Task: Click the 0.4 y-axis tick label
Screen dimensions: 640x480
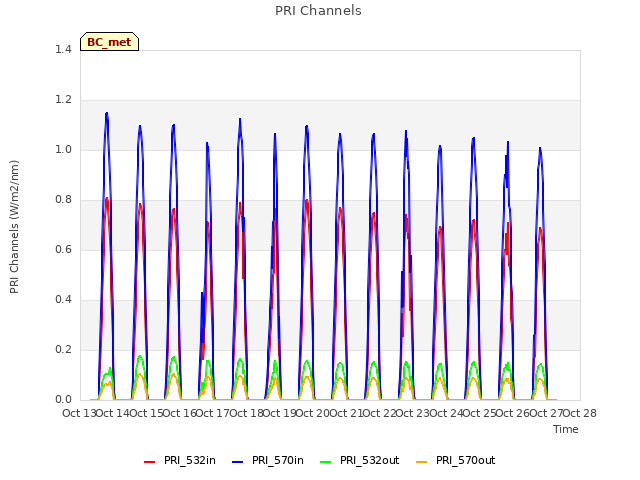Action: coord(63,300)
